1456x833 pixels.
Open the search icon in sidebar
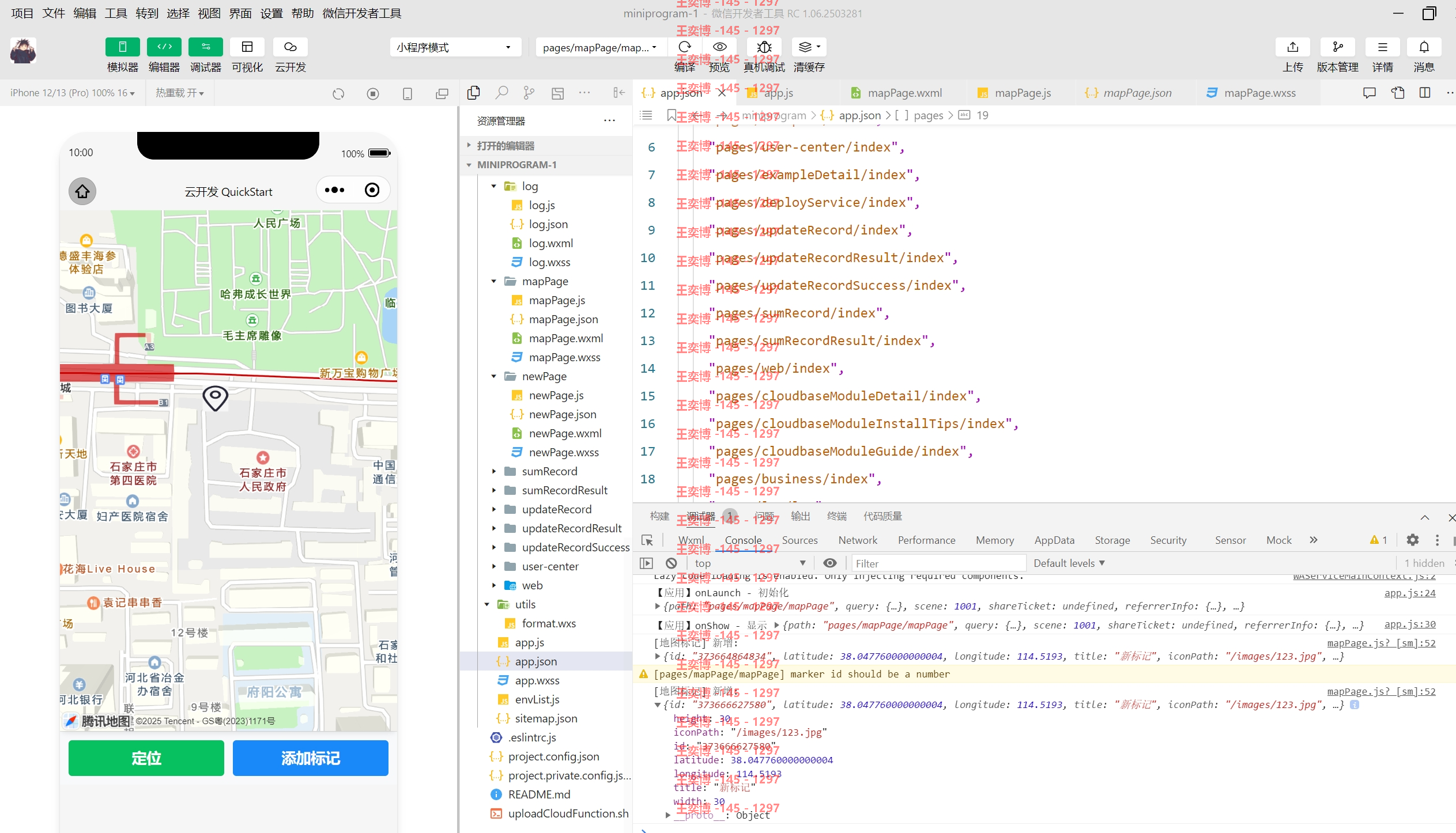click(x=501, y=92)
